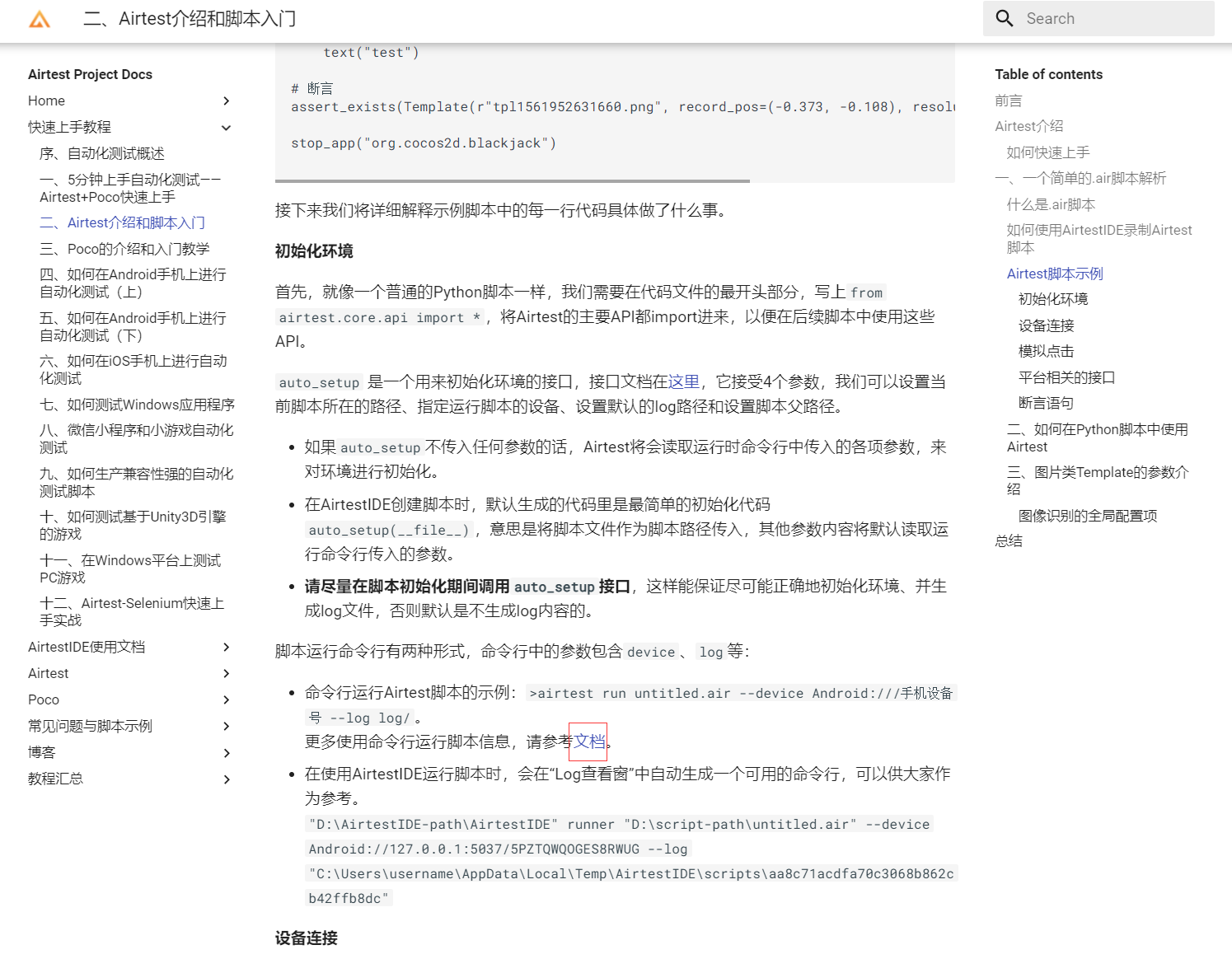Jump to 什么是.air脚本 section
The height and width of the screenshot is (959, 1232).
(x=1051, y=204)
